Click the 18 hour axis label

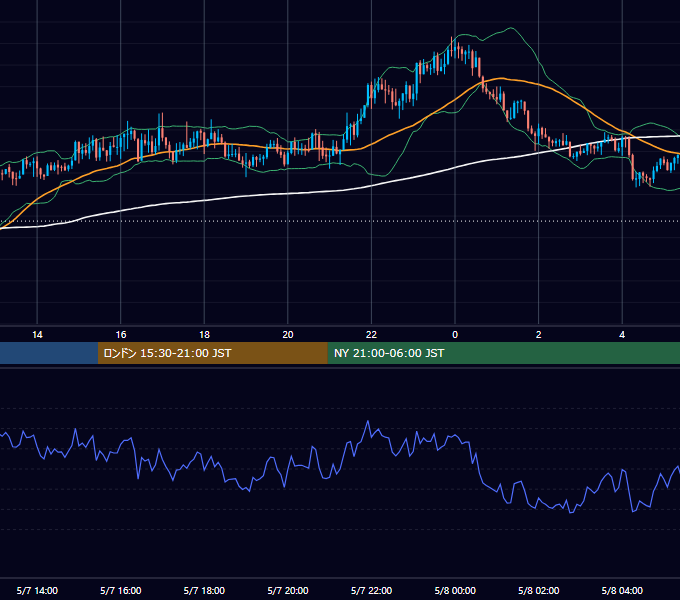[204, 335]
